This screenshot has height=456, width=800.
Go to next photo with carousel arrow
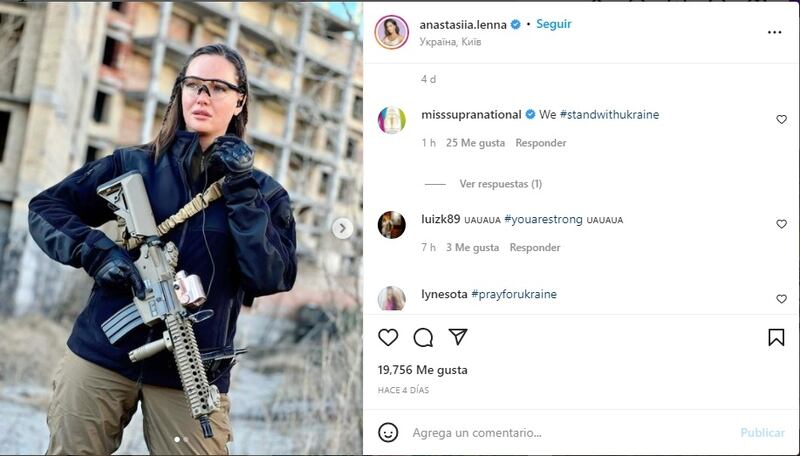pyautogui.click(x=342, y=228)
